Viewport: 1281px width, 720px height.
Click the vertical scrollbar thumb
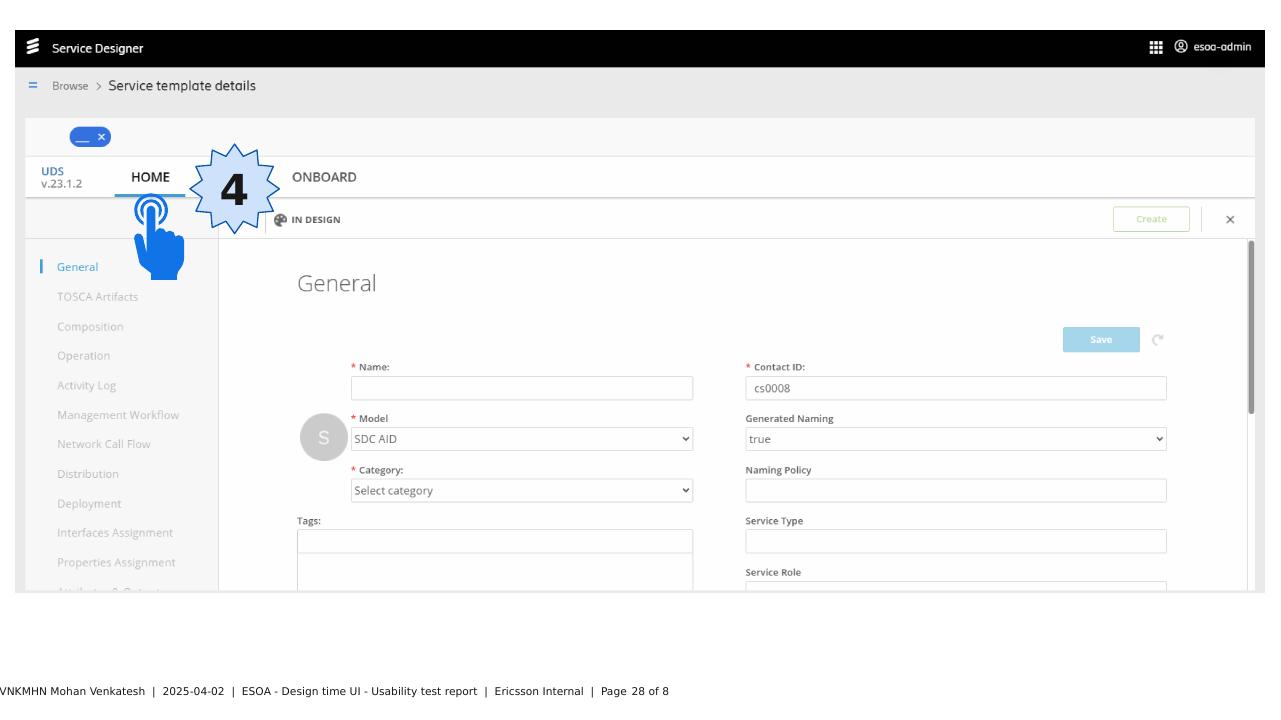(1251, 327)
